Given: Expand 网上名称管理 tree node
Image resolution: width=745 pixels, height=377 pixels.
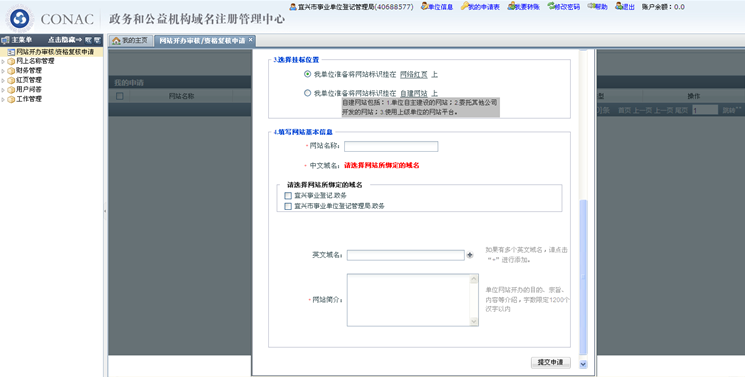Looking at the screenshot, I should tap(3, 61).
